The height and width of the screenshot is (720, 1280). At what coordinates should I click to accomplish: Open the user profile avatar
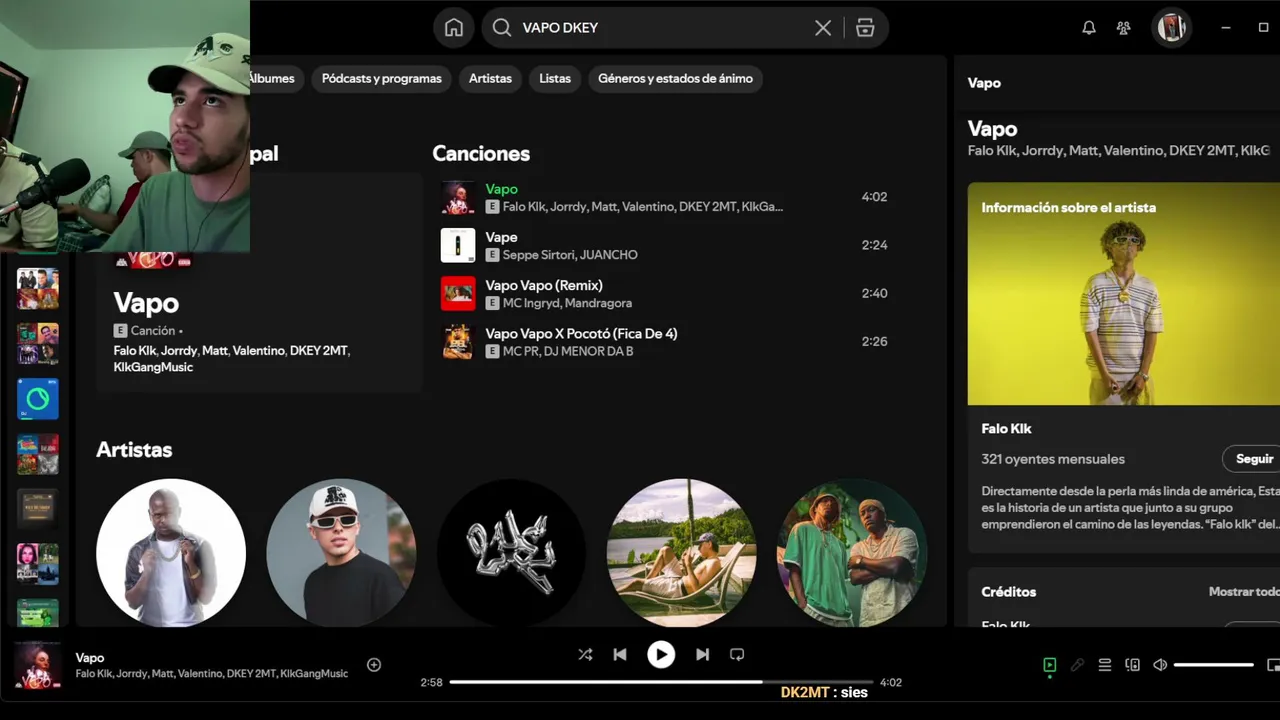(x=1171, y=28)
